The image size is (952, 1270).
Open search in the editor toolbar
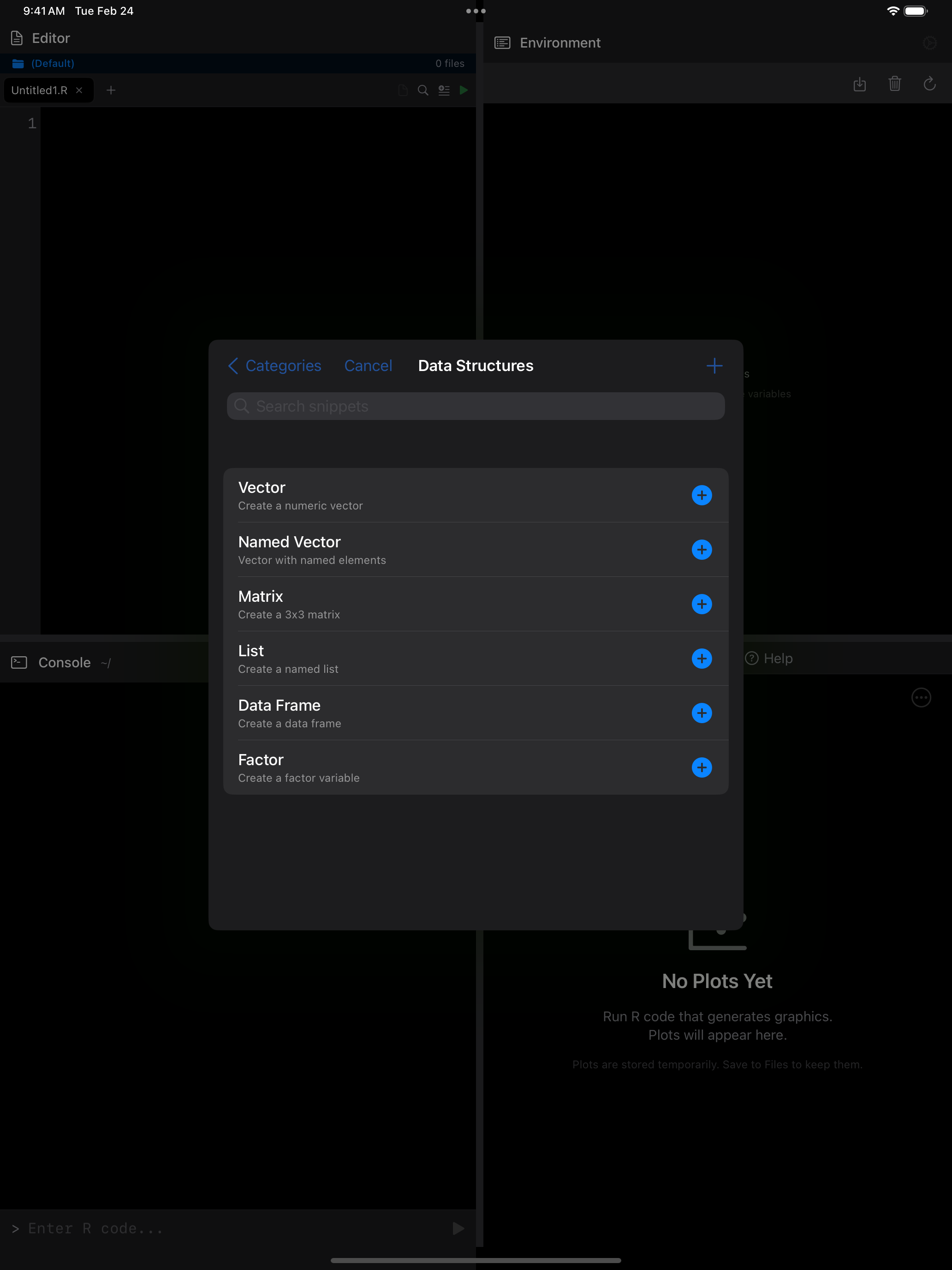(422, 90)
